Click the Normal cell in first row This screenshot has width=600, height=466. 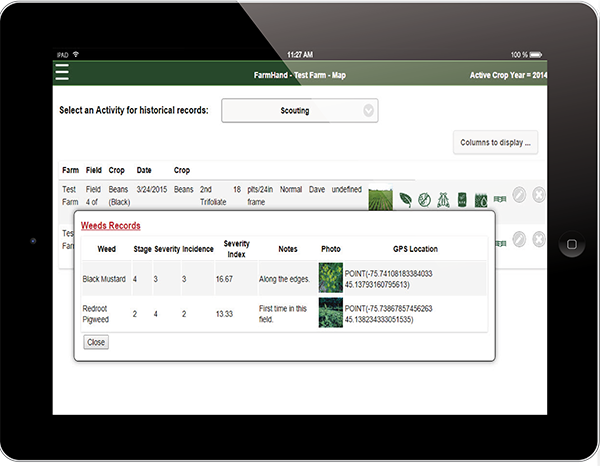click(291, 189)
